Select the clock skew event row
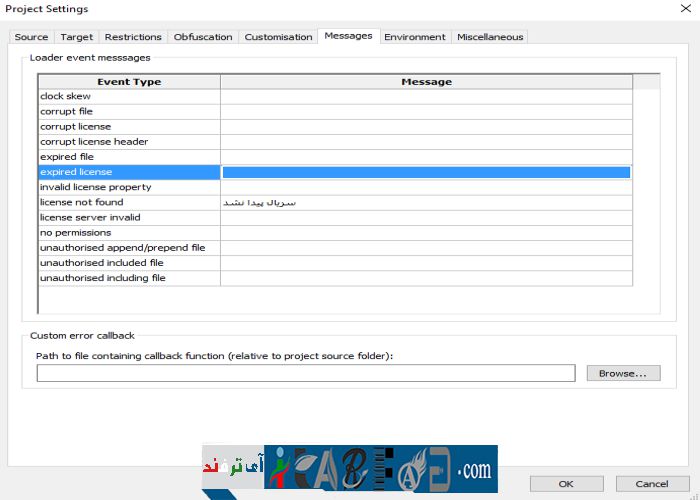The height and width of the screenshot is (500, 700). coord(128,97)
